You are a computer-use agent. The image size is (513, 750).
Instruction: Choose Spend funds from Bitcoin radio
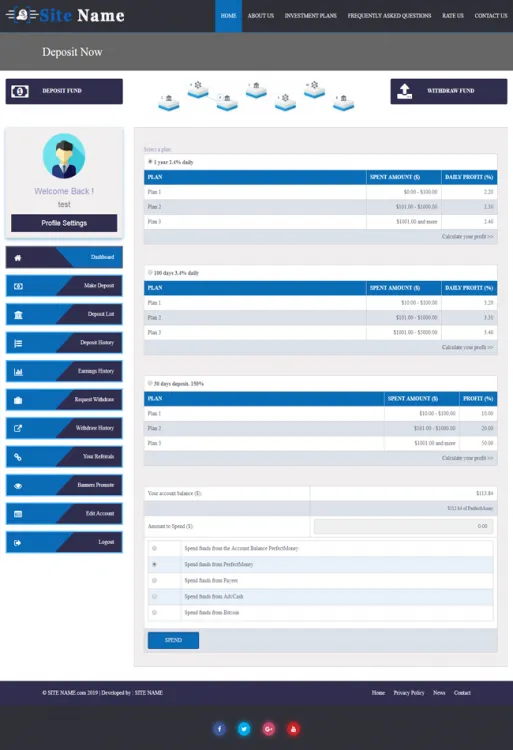[154, 612]
